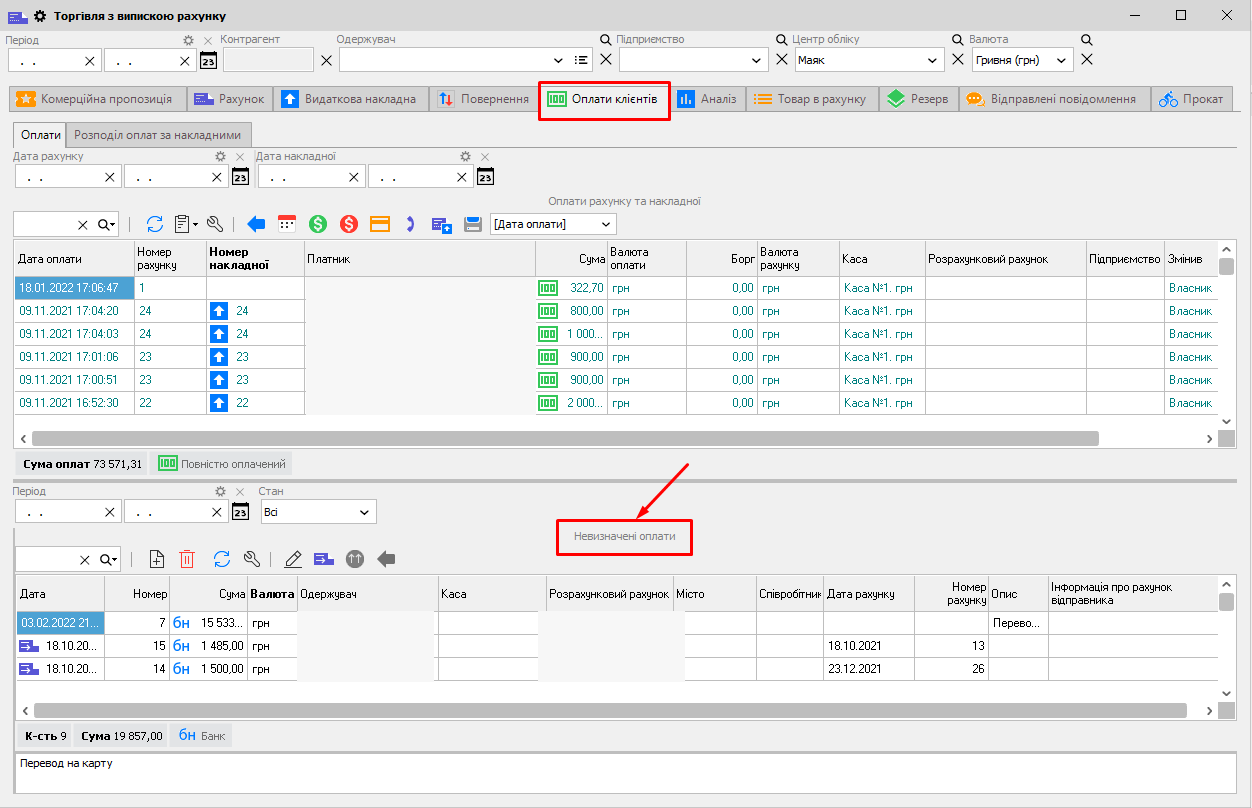Open the Повернення tab
The width and height of the screenshot is (1252, 808).
[484, 99]
